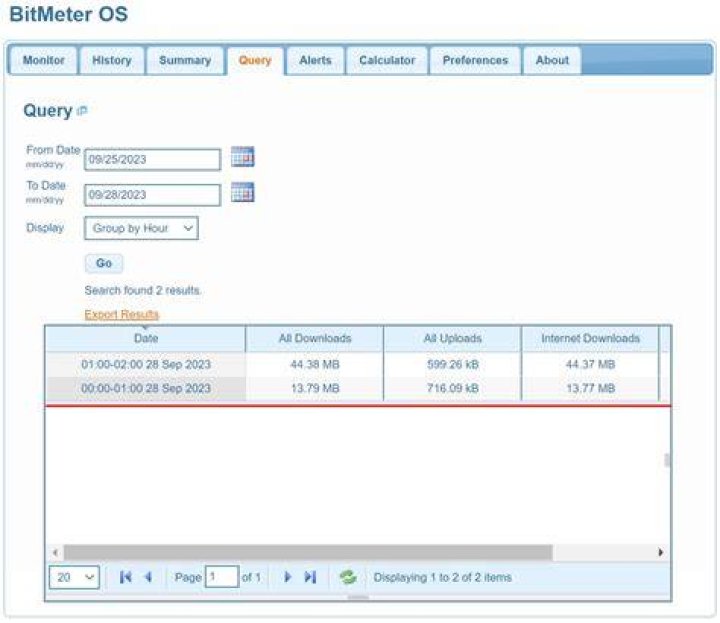Screen dimensions: 720x623
Task: Go to last page of results
Action: click(x=310, y=577)
